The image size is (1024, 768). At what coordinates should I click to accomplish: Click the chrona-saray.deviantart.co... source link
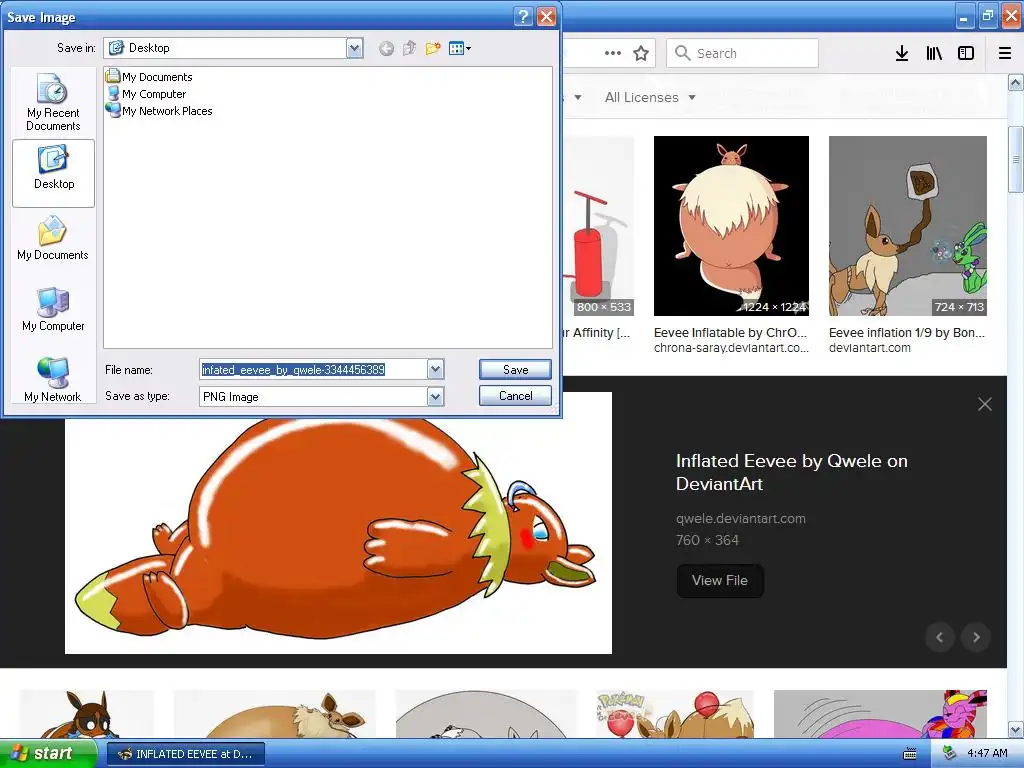(731, 348)
